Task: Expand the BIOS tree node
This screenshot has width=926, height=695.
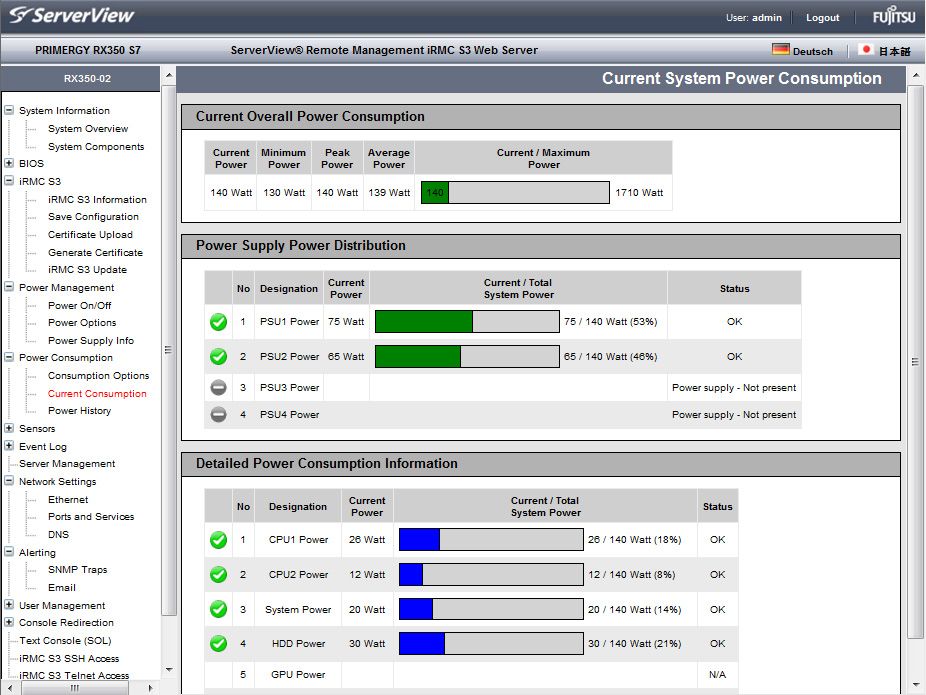Action: (9, 163)
